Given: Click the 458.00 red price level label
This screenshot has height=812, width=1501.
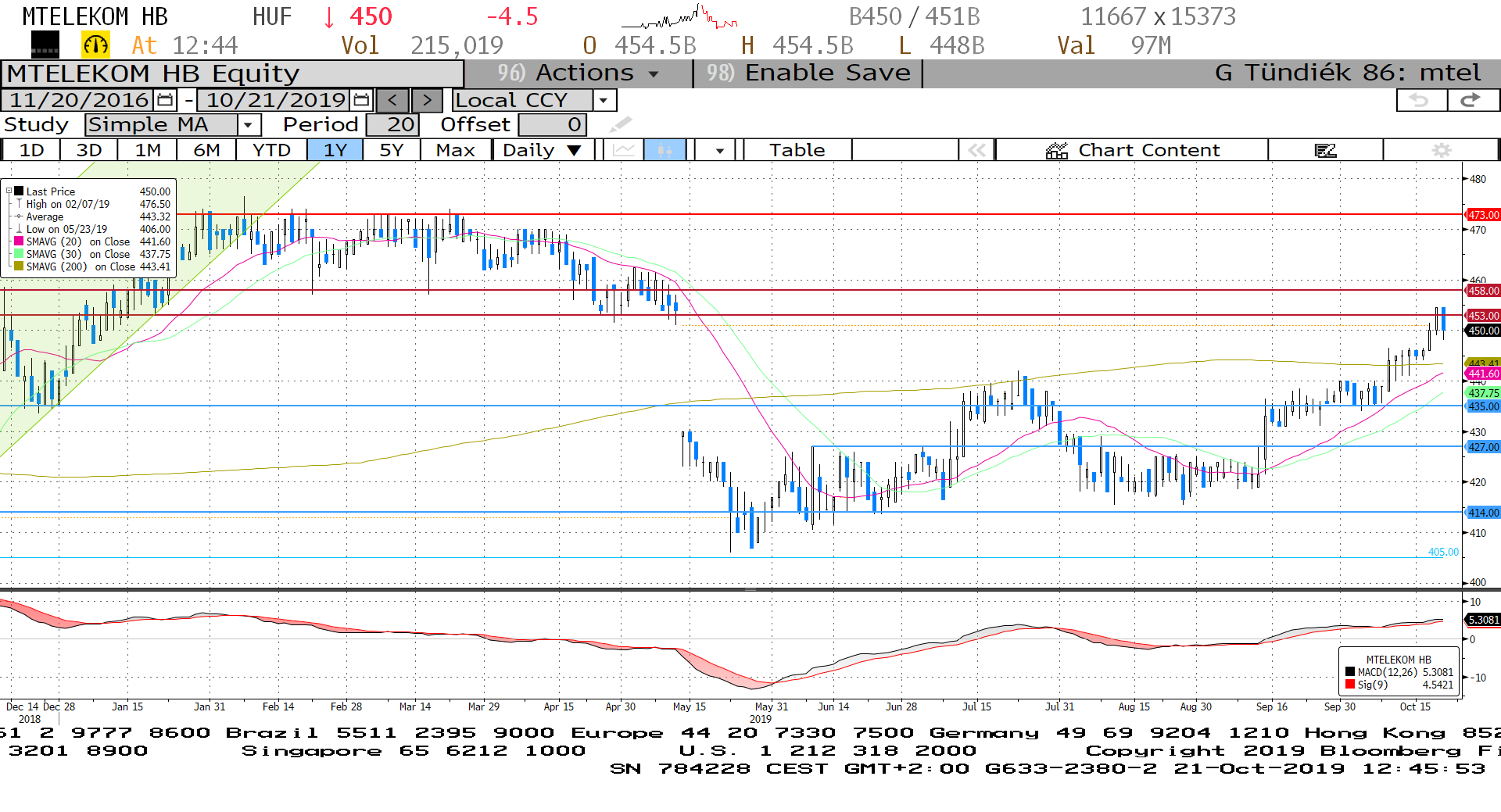Looking at the screenshot, I should pos(1482,291).
